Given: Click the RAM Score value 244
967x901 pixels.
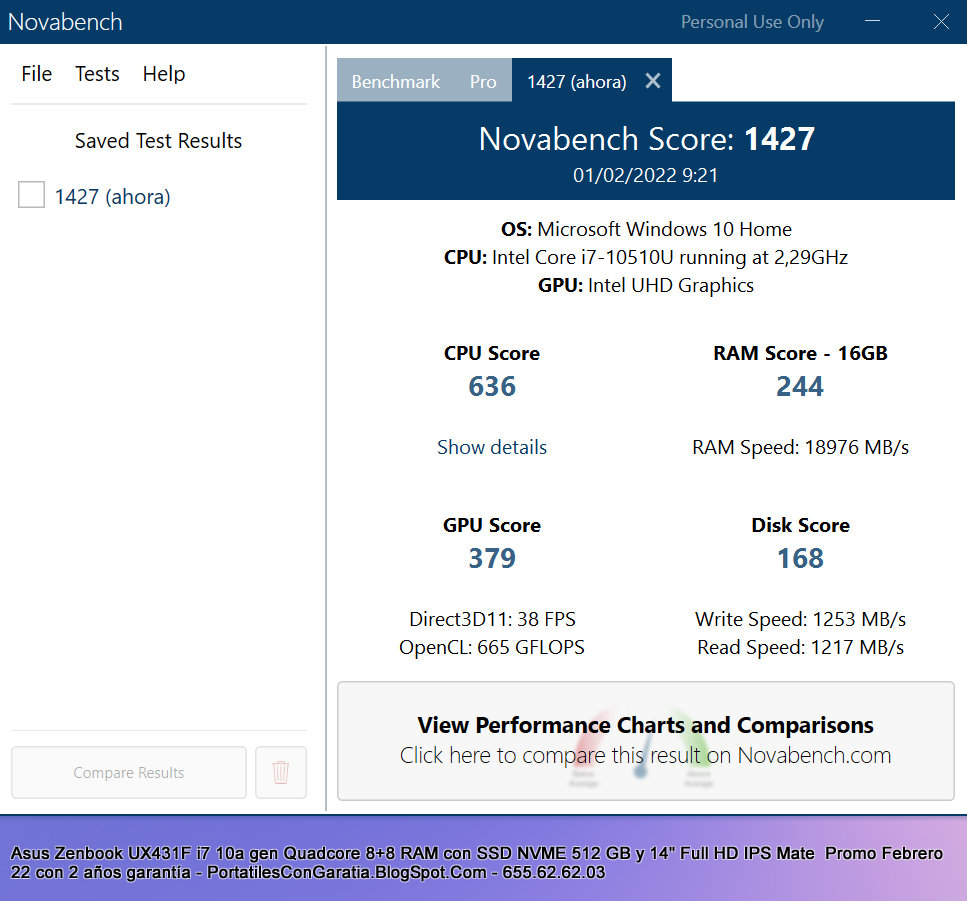Looking at the screenshot, I should point(800,387).
